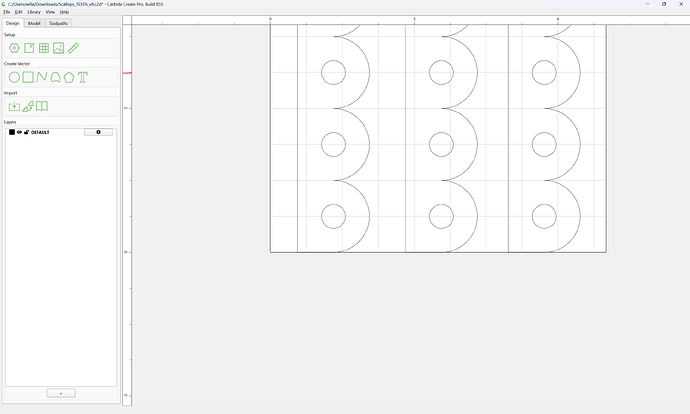
Task: Toggle visibility of DEFAULT layer
Action: pyautogui.click(x=19, y=132)
